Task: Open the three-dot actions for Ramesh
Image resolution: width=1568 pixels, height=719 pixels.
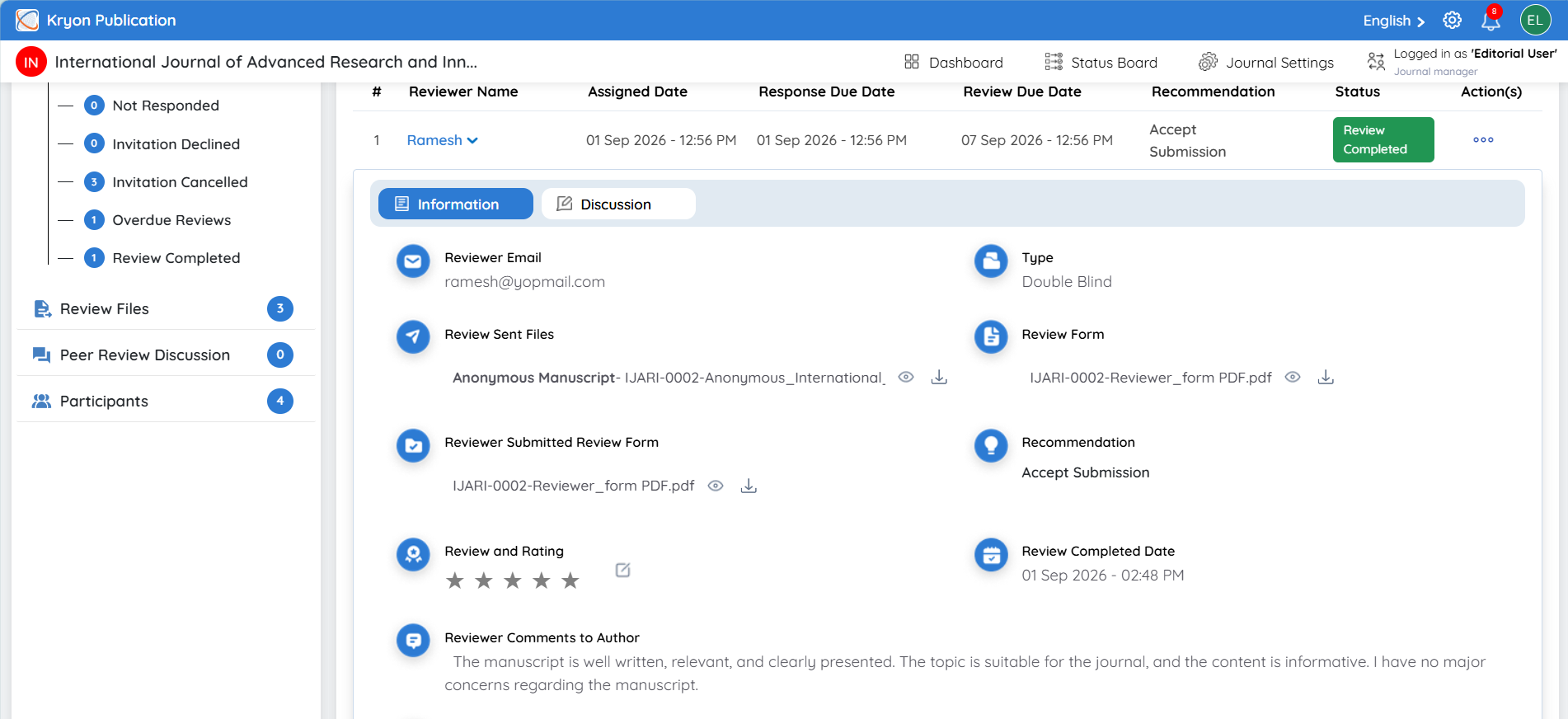Action: pos(1483,140)
